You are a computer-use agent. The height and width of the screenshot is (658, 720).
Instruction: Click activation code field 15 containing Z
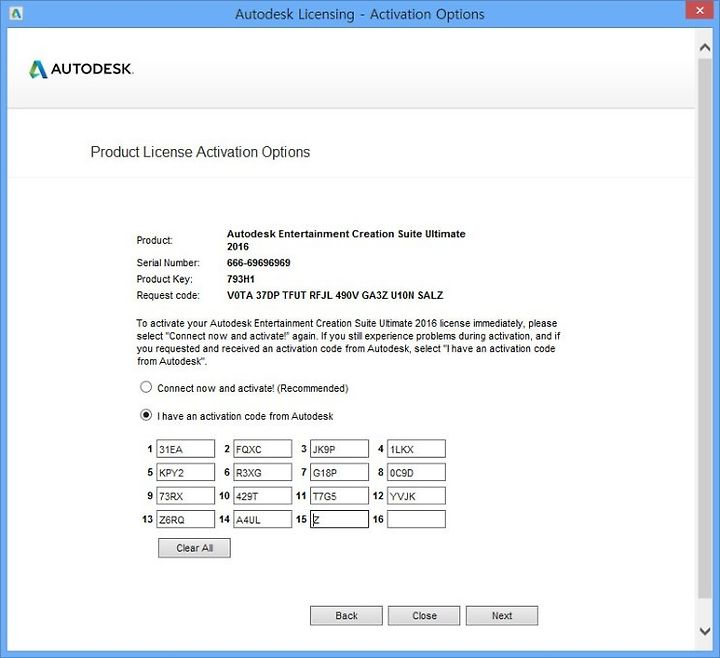pos(339,519)
